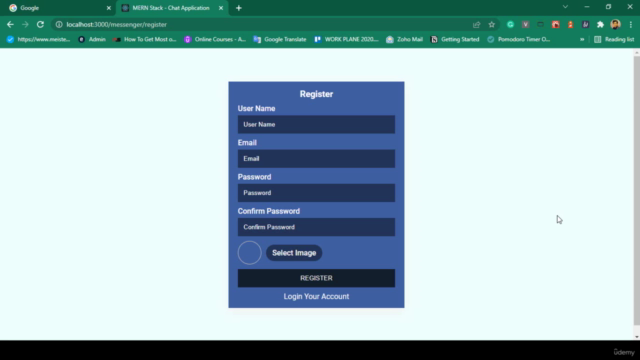Viewport: 640px width, 360px height.
Task: Select the MERN Stack - Chat Application tab
Action: (172, 8)
